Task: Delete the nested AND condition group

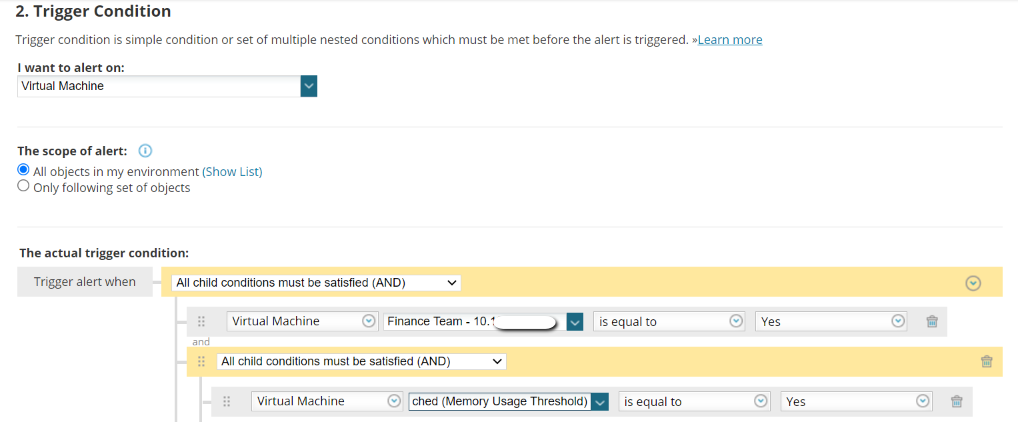Action: (x=986, y=362)
